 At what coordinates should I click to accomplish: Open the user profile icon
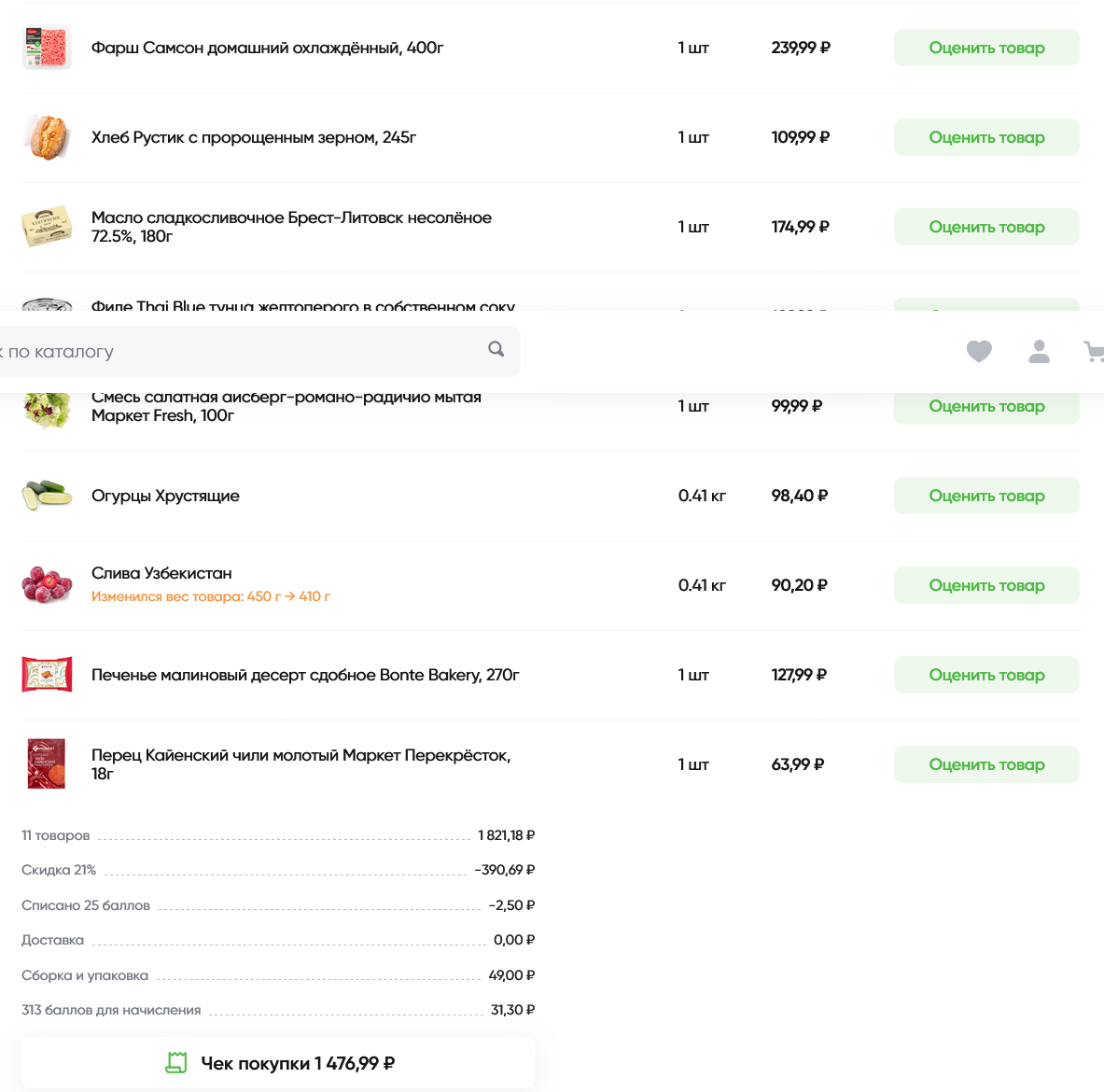click(1040, 351)
